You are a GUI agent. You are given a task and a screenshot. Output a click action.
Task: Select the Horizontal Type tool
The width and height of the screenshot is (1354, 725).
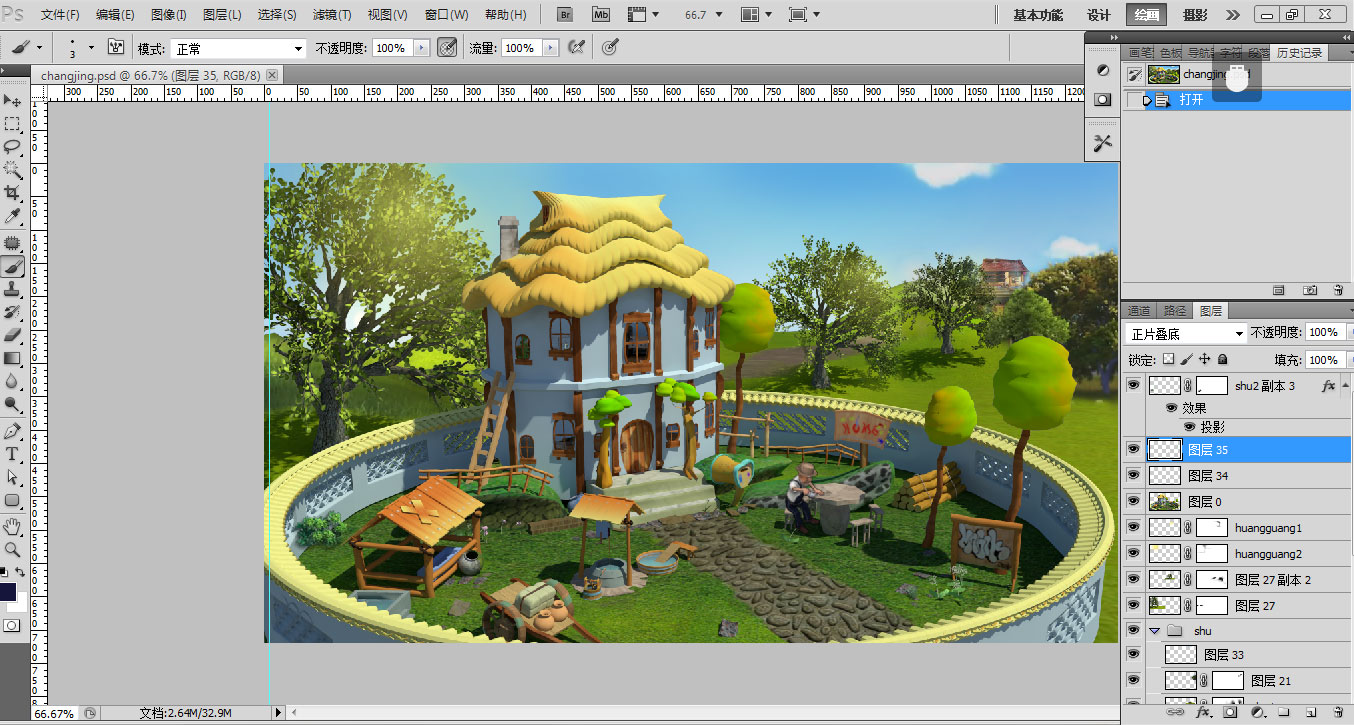[x=12, y=454]
